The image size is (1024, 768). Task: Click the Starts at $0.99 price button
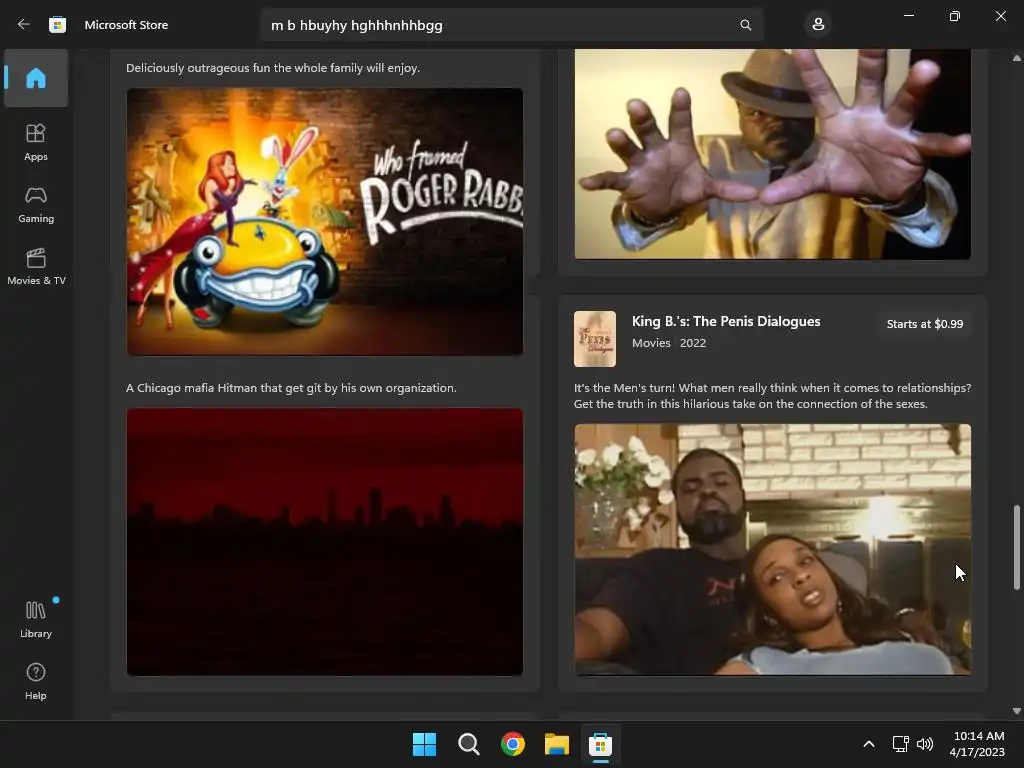tap(925, 324)
